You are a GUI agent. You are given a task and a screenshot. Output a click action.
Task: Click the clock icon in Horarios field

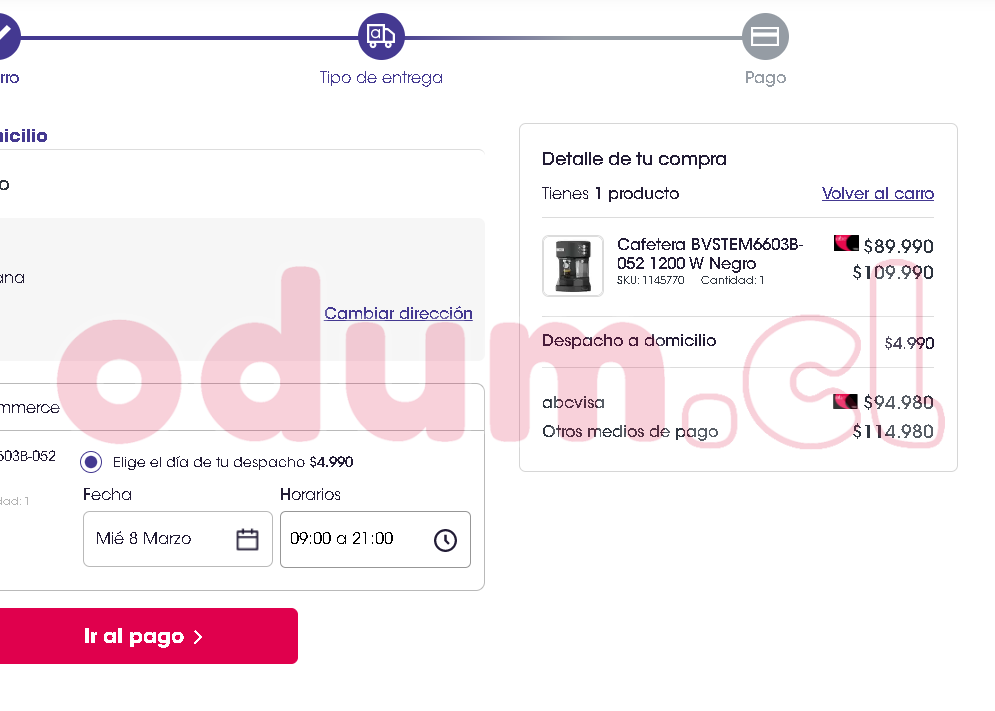[x=445, y=540]
